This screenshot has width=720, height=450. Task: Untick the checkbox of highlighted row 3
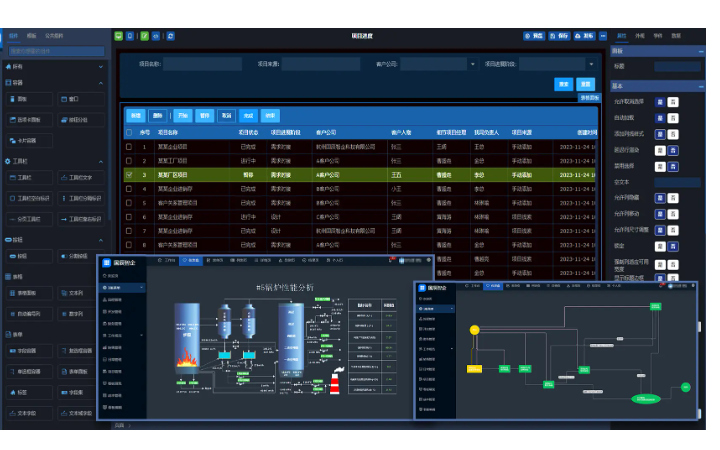[x=129, y=175]
